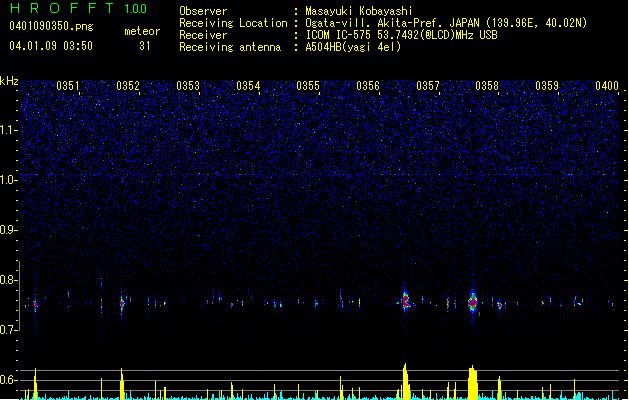This screenshot has height=400, width=629.
Task: Select the Ogata-vill. Akita-Pref. JAPAN location text
Action: point(446,23)
